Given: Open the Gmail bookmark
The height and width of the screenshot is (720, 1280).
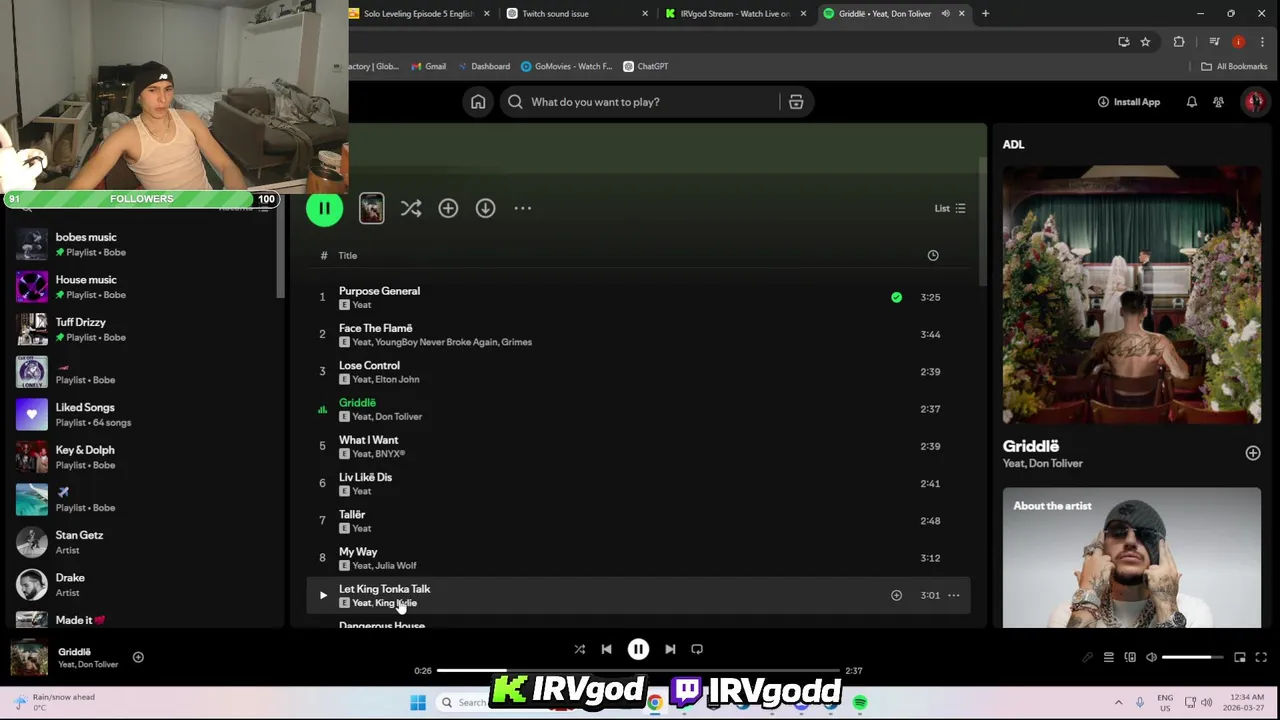Looking at the screenshot, I should pos(427,67).
